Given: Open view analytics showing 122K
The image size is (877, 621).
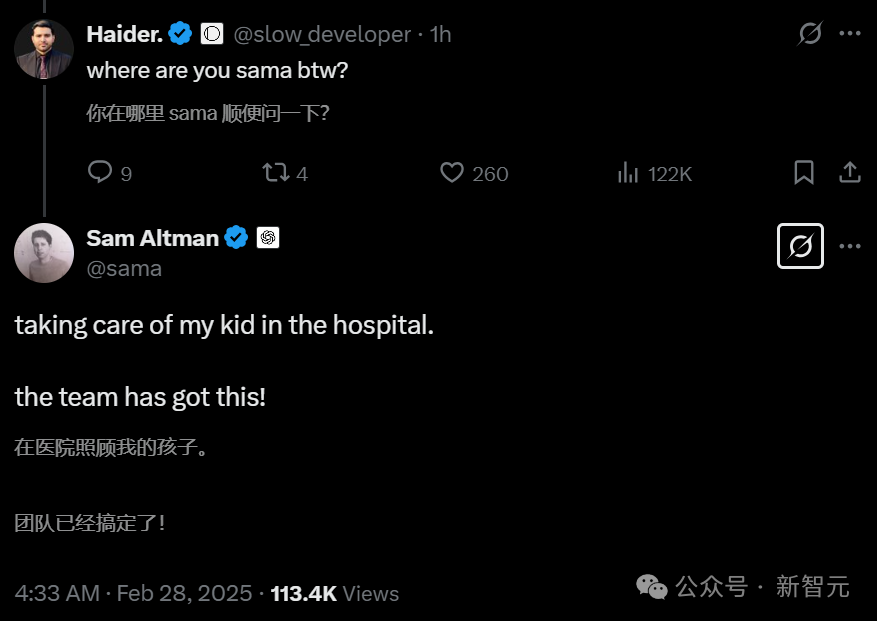Looking at the screenshot, I should pyautogui.click(x=628, y=173).
